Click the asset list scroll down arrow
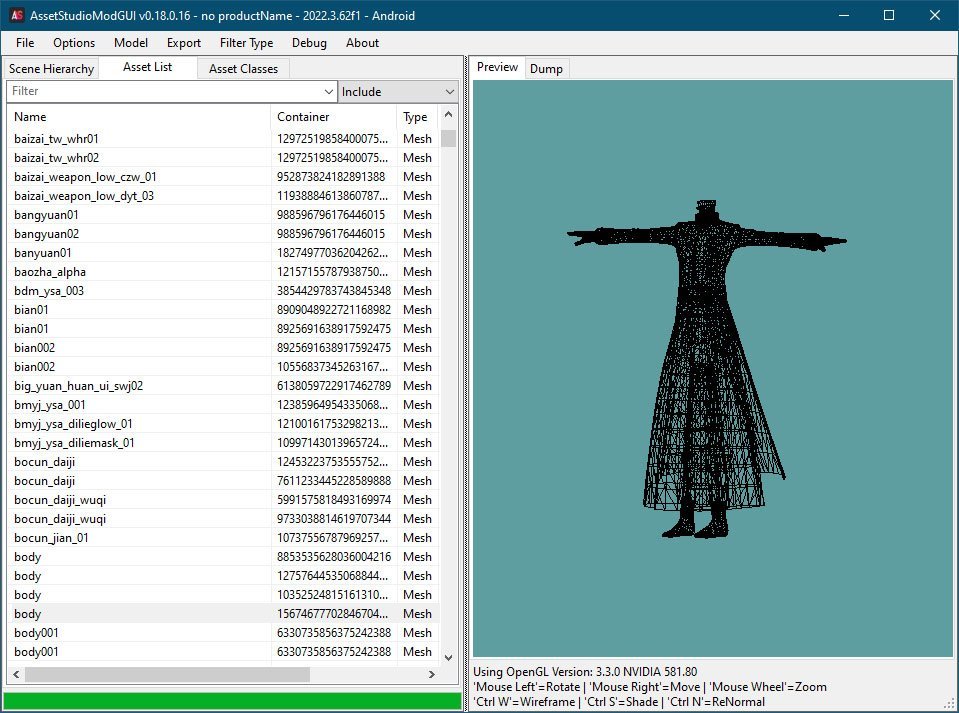Image resolution: width=959 pixels, height=713 pixels. tap(449, 656)
